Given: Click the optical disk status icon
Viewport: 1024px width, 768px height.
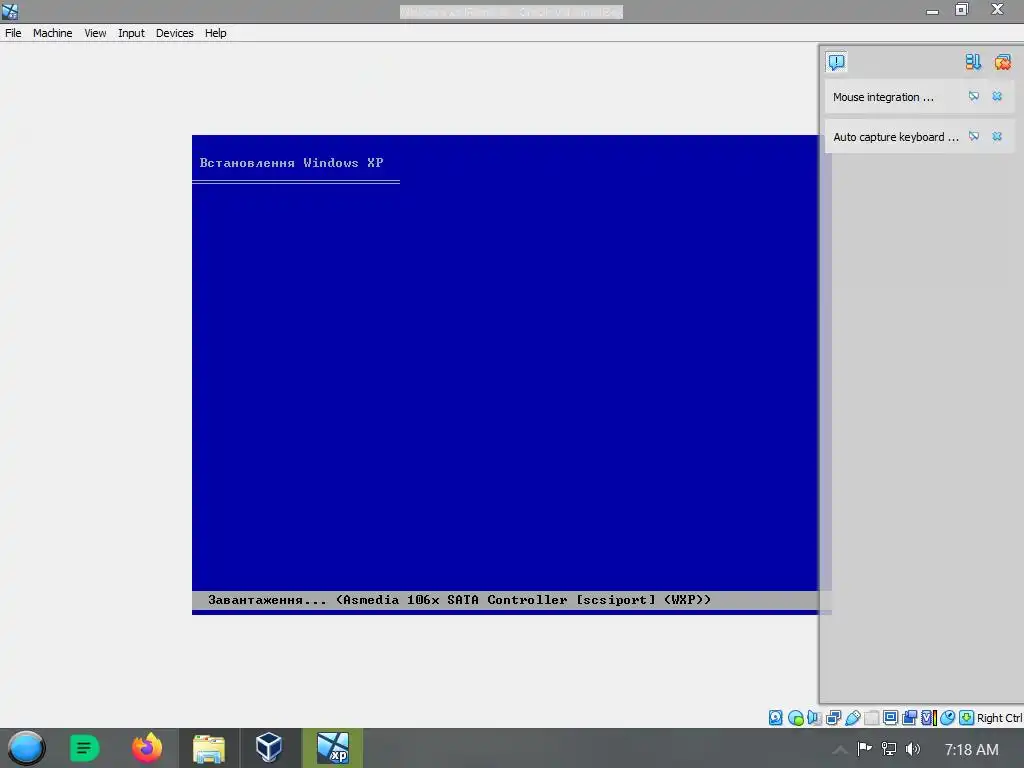Looking at the screenshot, I should pyautogui.click(x=795, y=718).
